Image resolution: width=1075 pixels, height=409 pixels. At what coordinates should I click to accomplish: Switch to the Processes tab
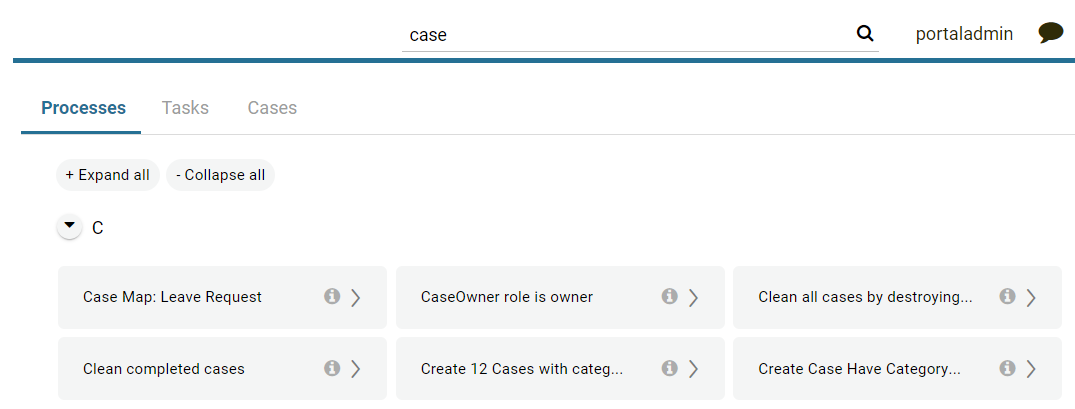(x=84, y=108)
